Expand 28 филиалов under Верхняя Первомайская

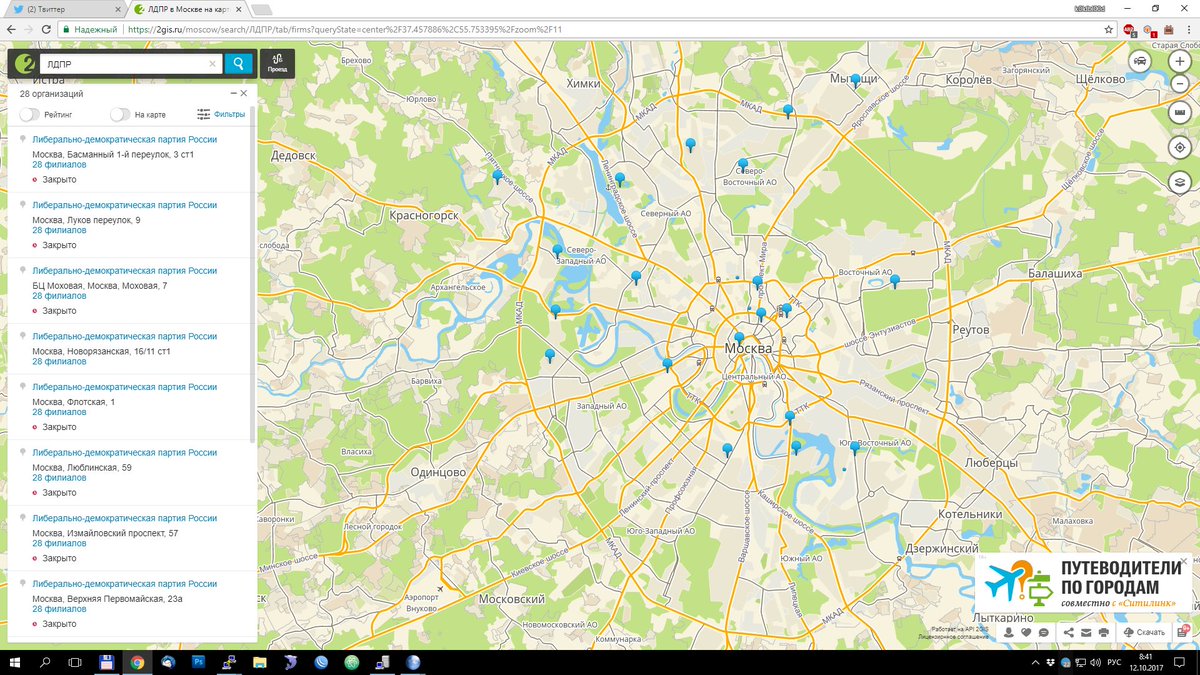[x=59, y=609]
